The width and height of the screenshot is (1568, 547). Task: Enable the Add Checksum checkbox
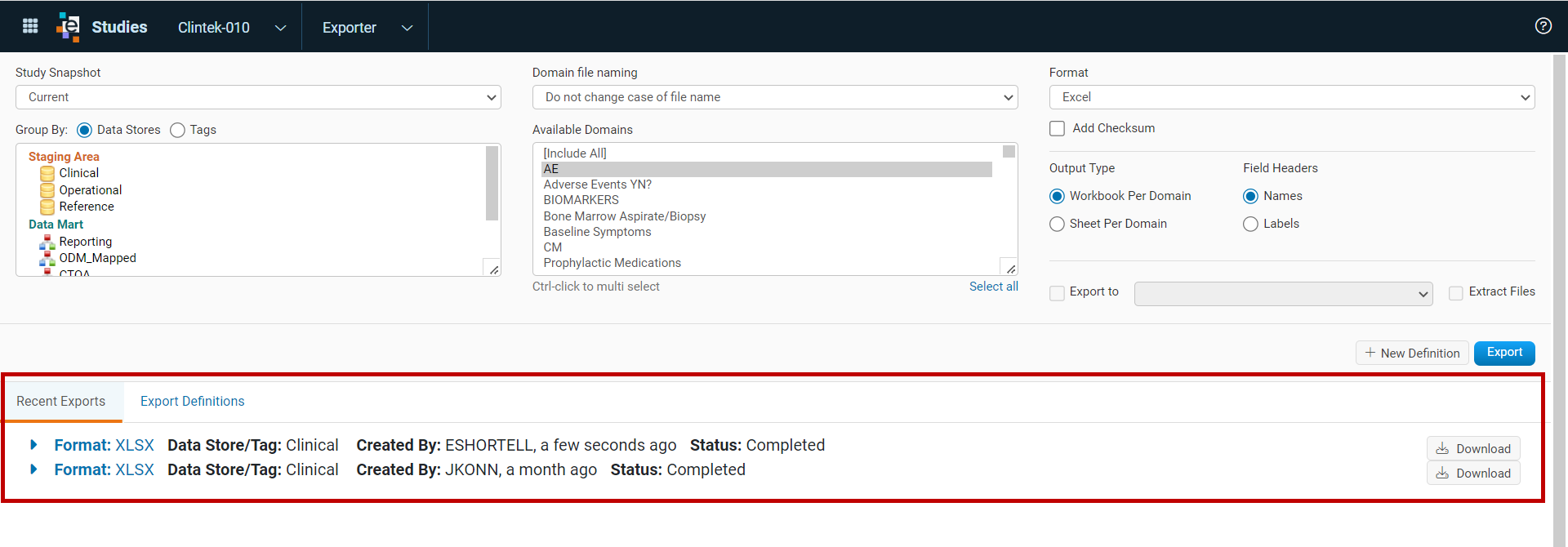click(1057, 128)
